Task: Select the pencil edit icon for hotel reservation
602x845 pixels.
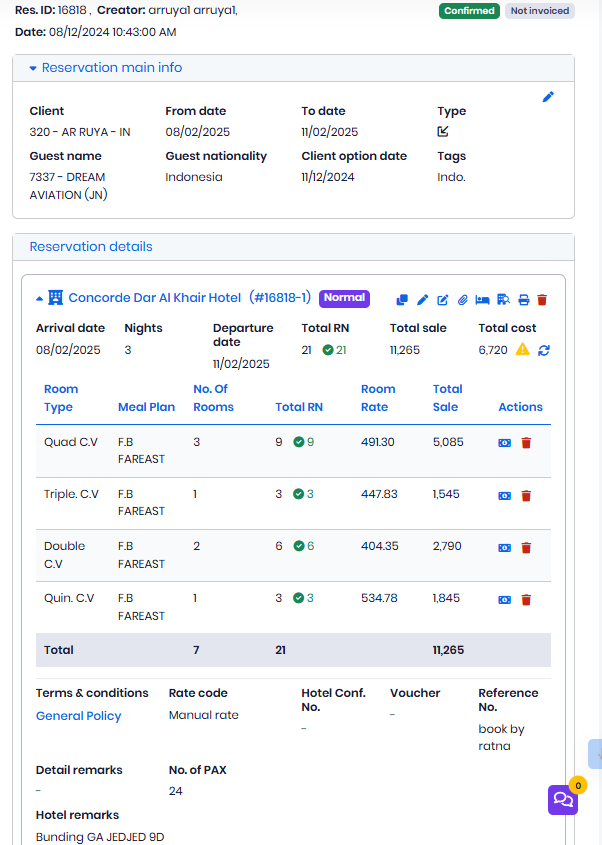Action: coord(422,299)
